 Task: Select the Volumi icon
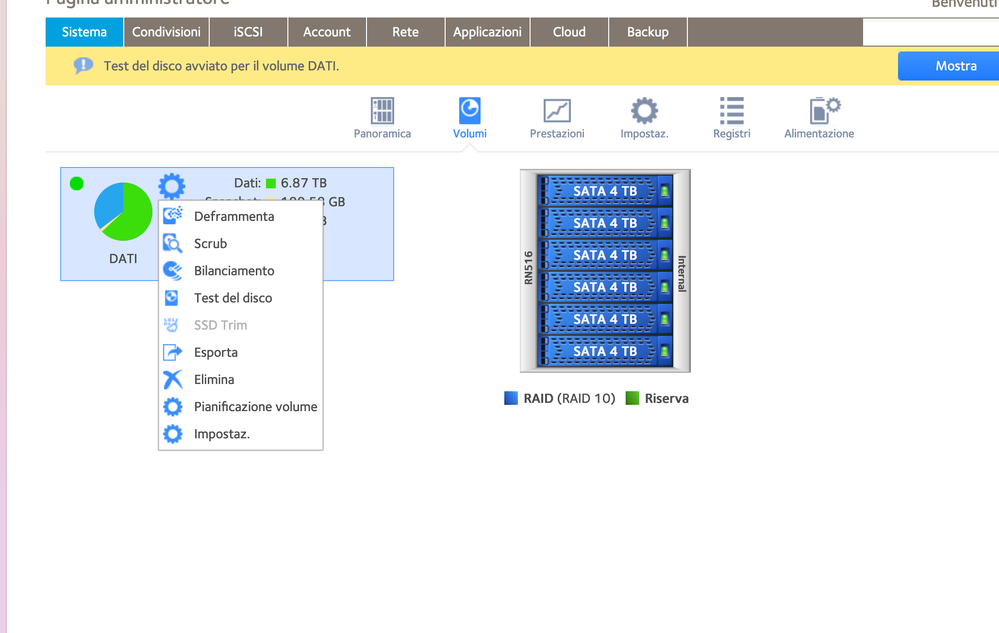click(469, 111)
